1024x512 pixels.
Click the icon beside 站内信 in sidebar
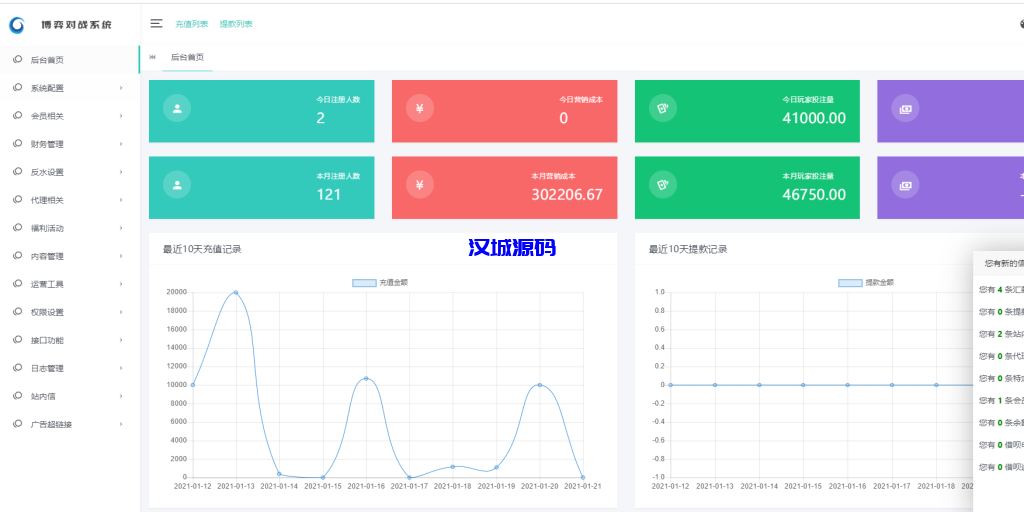[x=18, y=396]
